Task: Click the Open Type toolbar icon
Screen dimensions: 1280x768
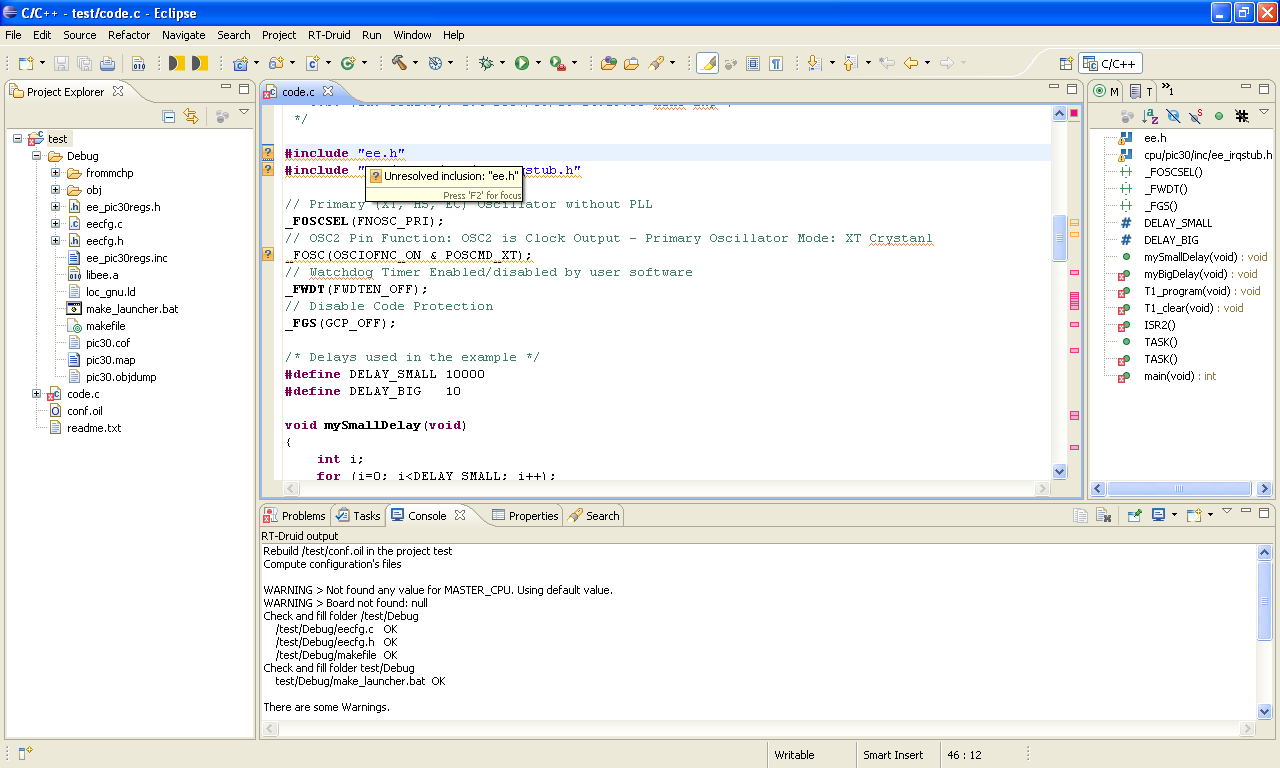Action: [x=608, y=63]
